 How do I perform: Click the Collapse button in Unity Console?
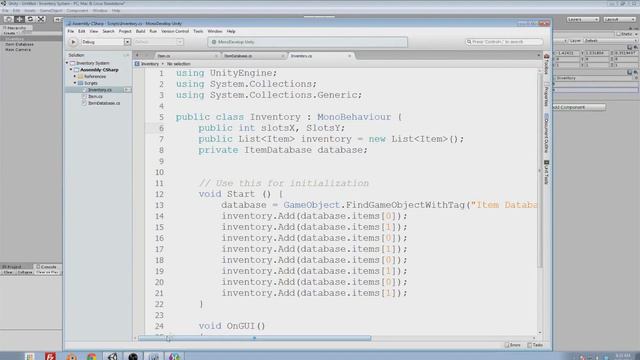[x=24, y=272]
